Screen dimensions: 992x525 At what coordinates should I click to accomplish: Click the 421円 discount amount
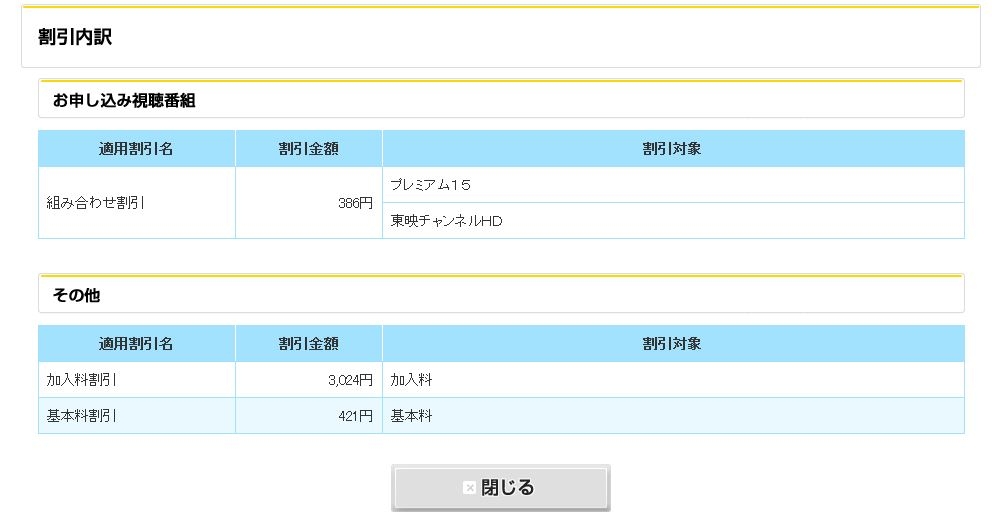click(355, 416)
